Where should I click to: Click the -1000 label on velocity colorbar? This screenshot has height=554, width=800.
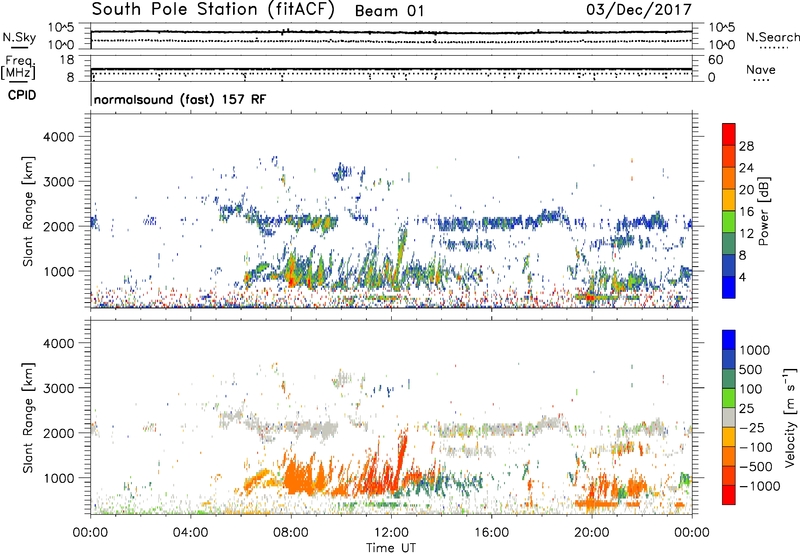pos(760,486)
